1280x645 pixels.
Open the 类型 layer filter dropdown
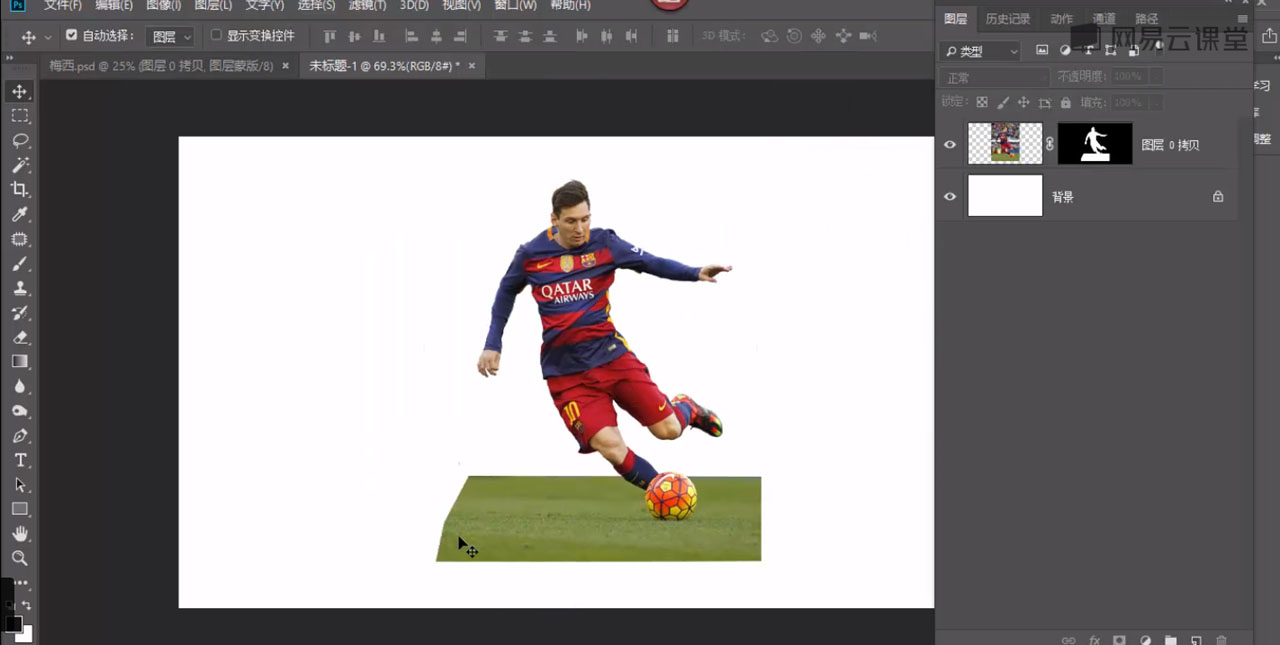click(980, 51)
